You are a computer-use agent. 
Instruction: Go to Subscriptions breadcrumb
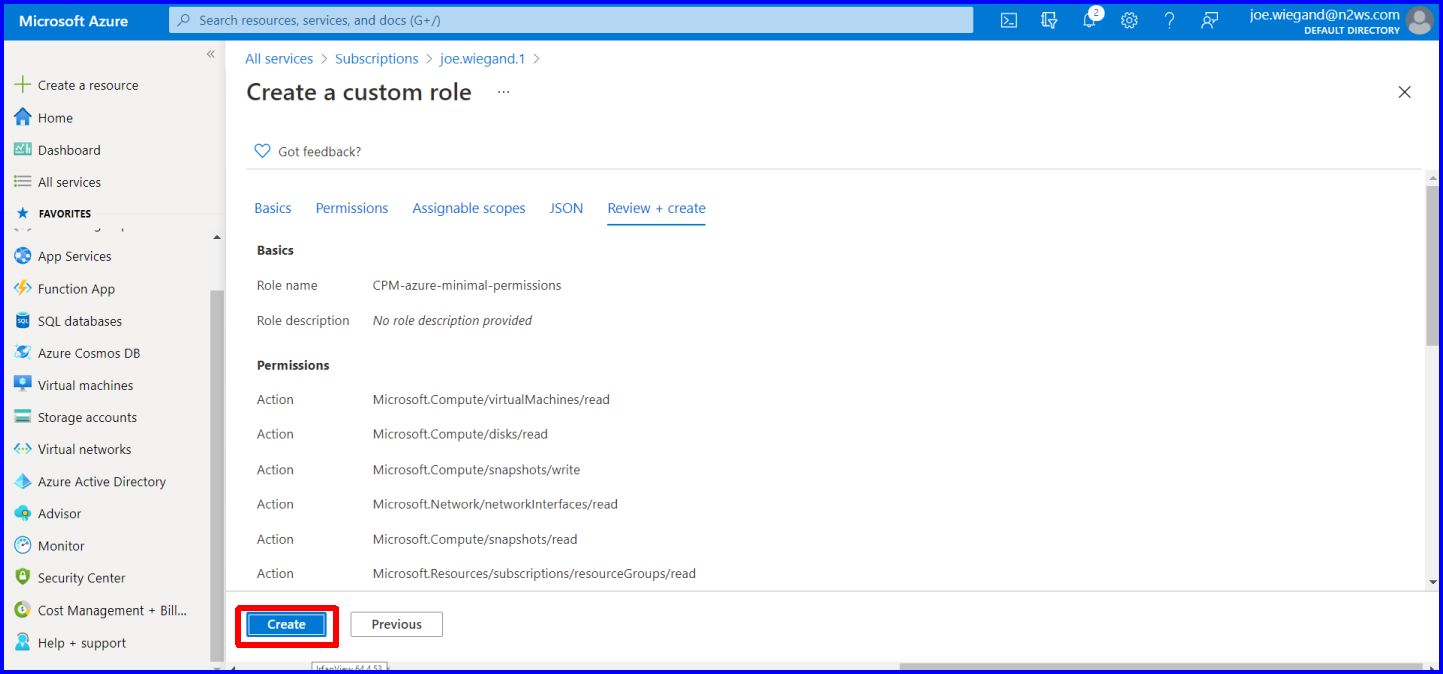point(377,59)
